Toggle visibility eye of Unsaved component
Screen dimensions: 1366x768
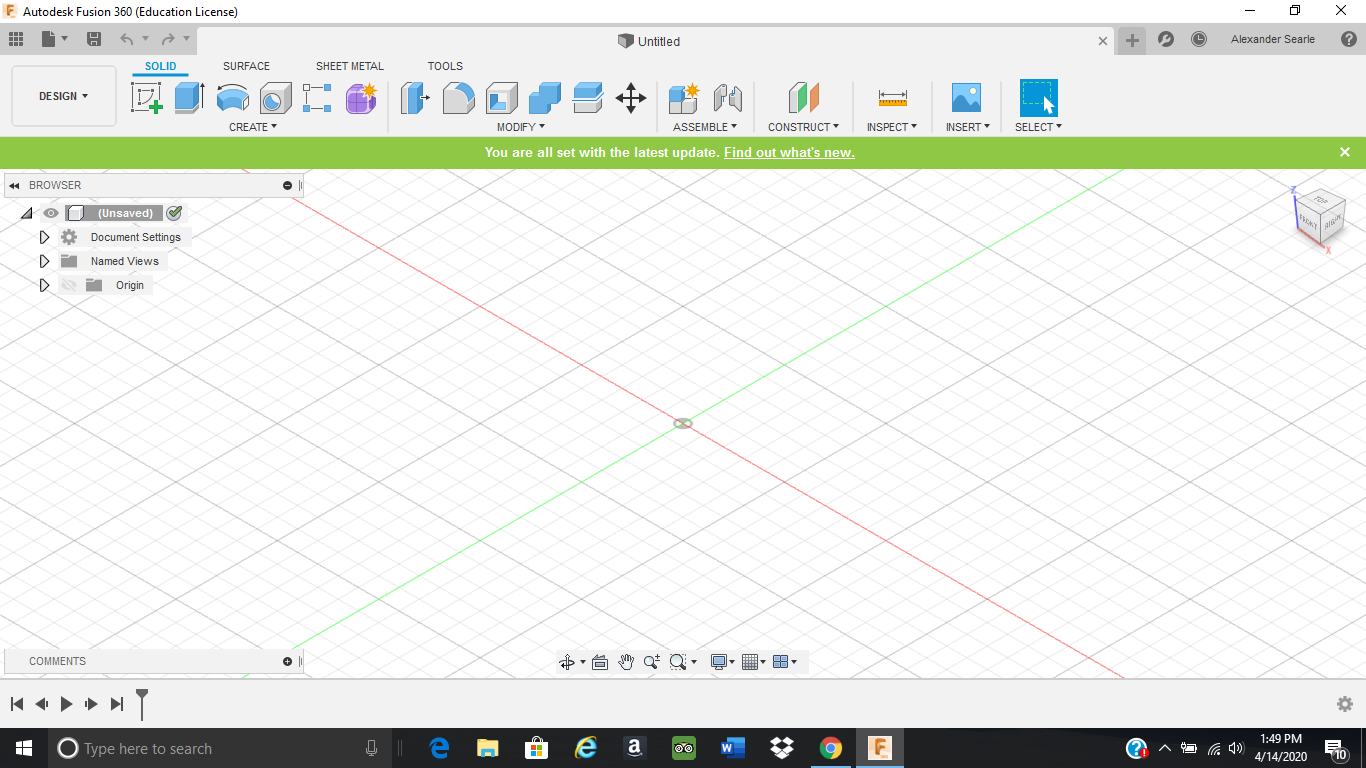click(51, 213)
